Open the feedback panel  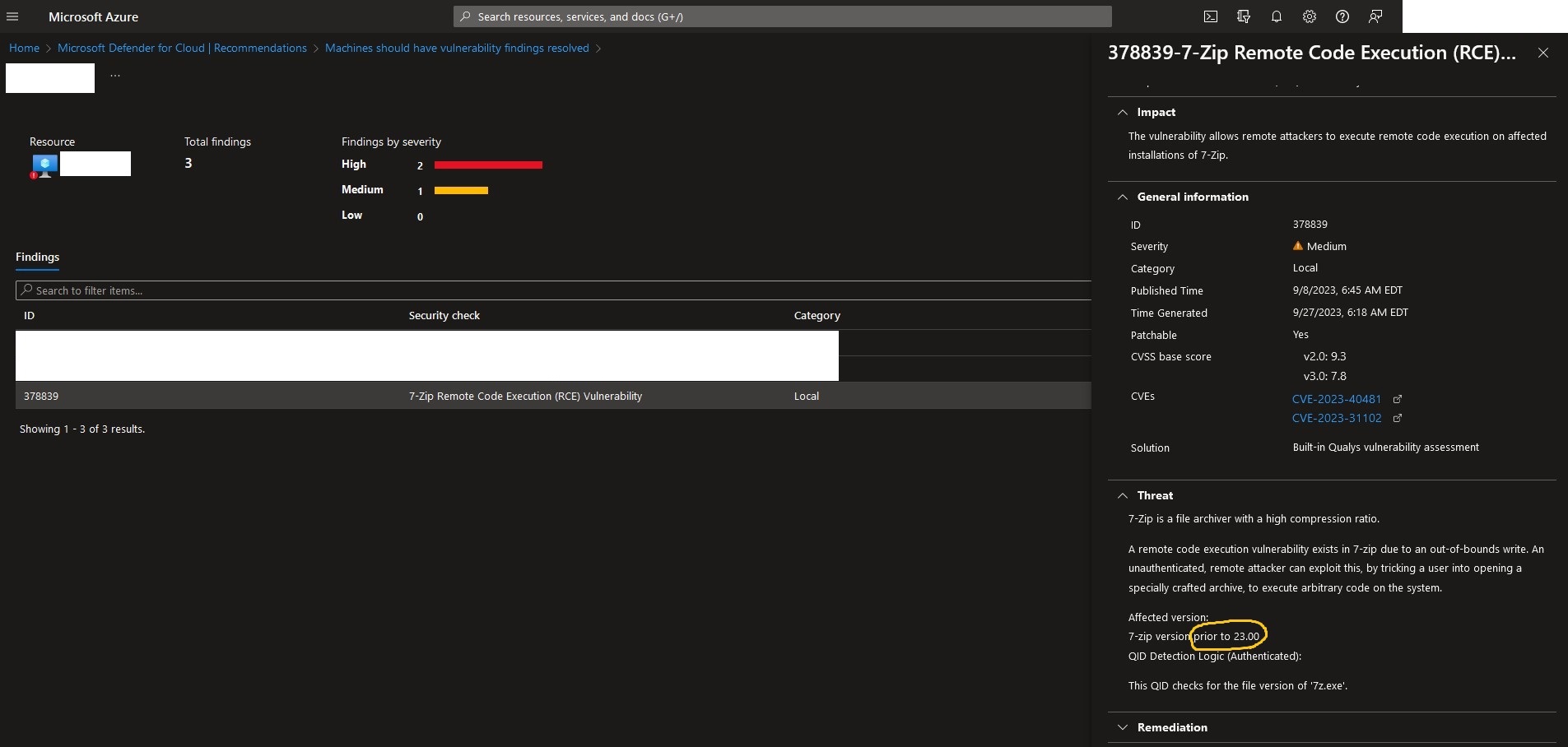tap(1374, 16)
